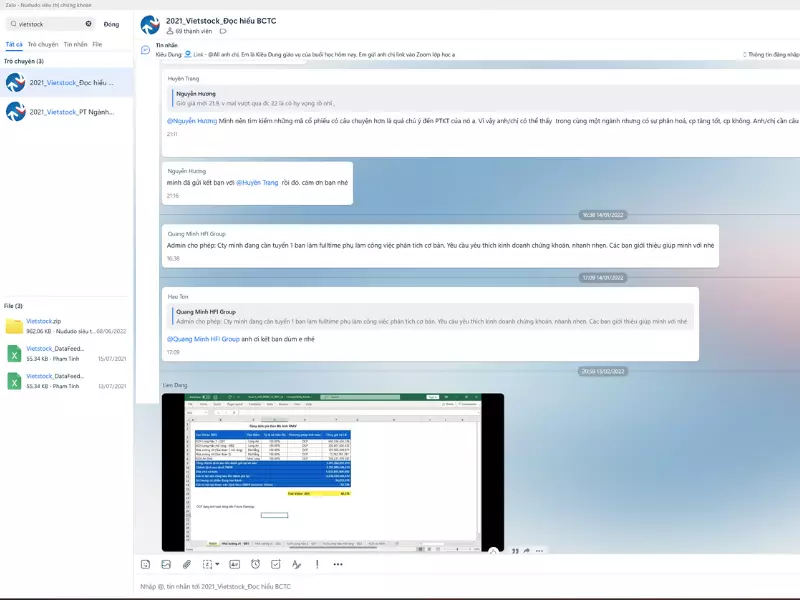Open pinned messages icon under header
The height and width of the screenshot is (600, 800).
(145, 50)
